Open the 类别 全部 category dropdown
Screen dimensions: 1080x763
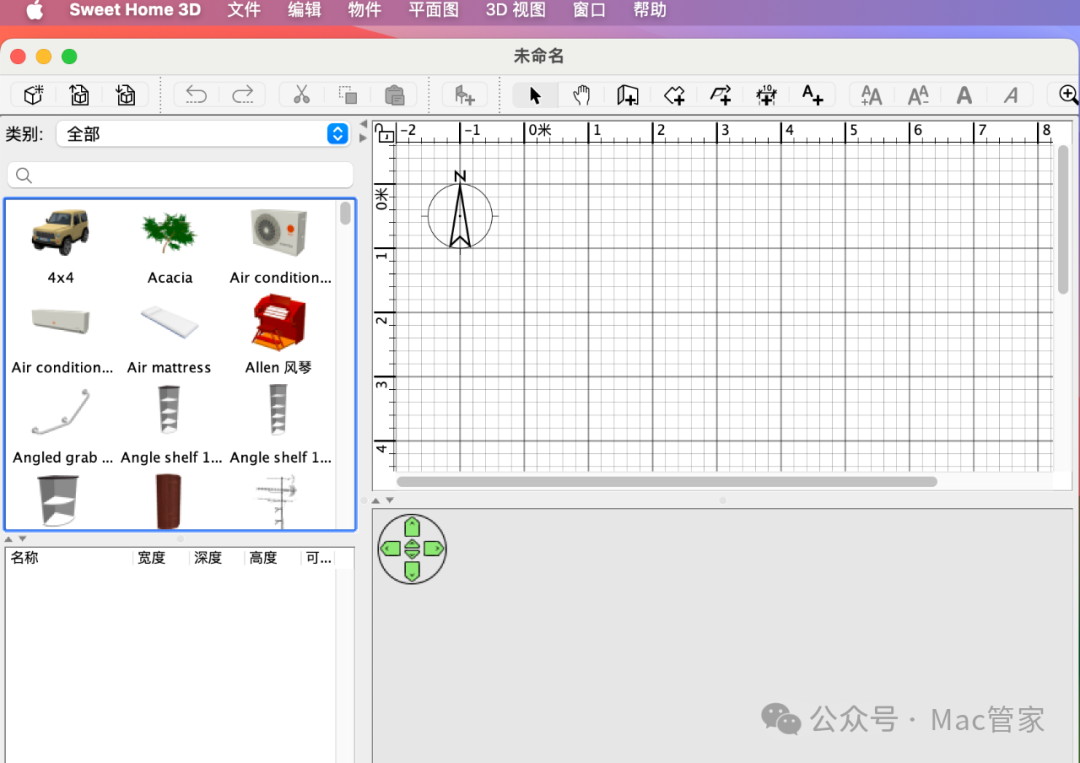coord(203,134)
